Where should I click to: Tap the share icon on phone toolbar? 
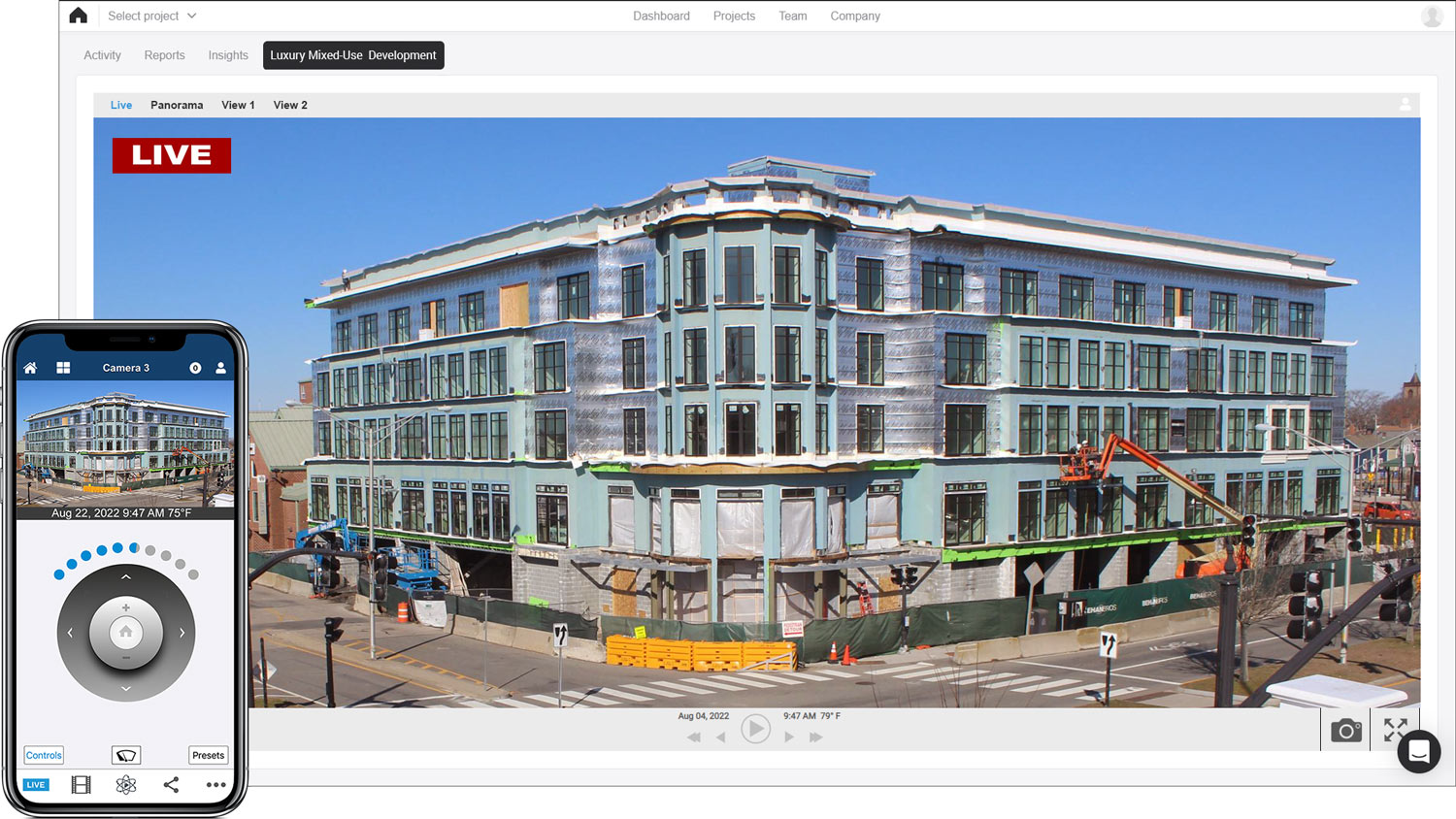(171, 785)
